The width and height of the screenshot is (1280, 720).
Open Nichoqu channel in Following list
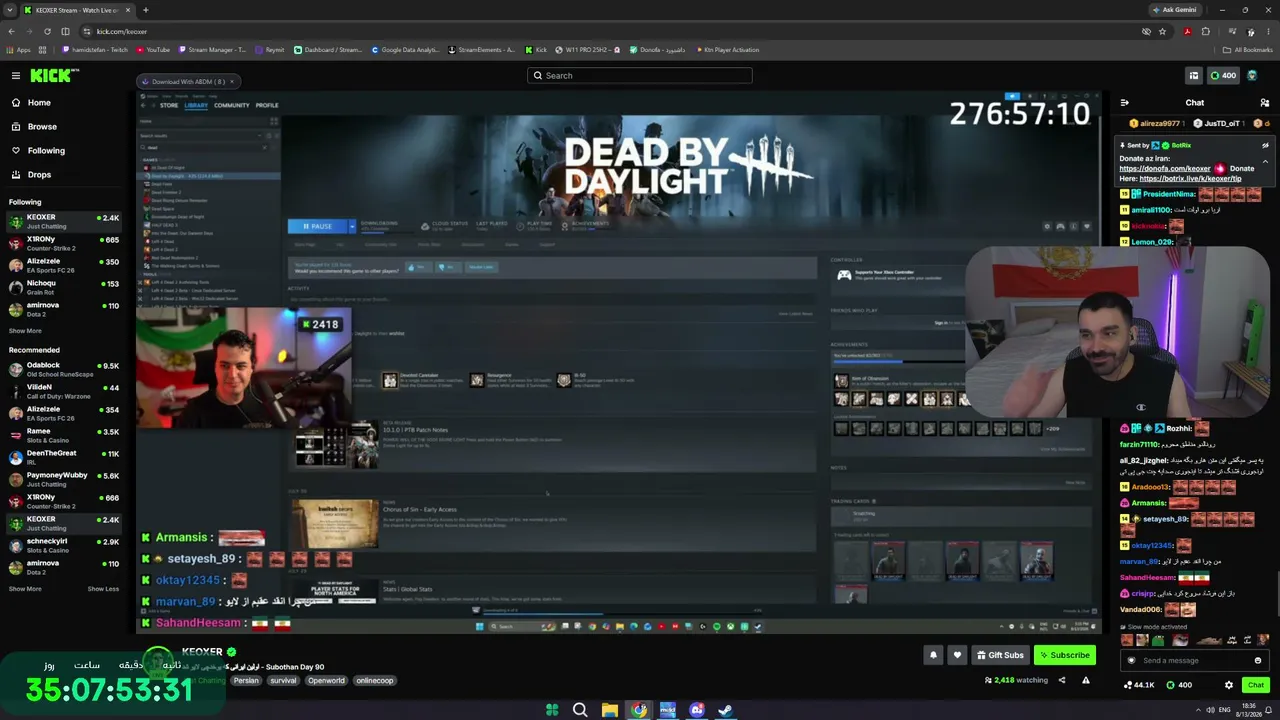(x=64, y=288)
